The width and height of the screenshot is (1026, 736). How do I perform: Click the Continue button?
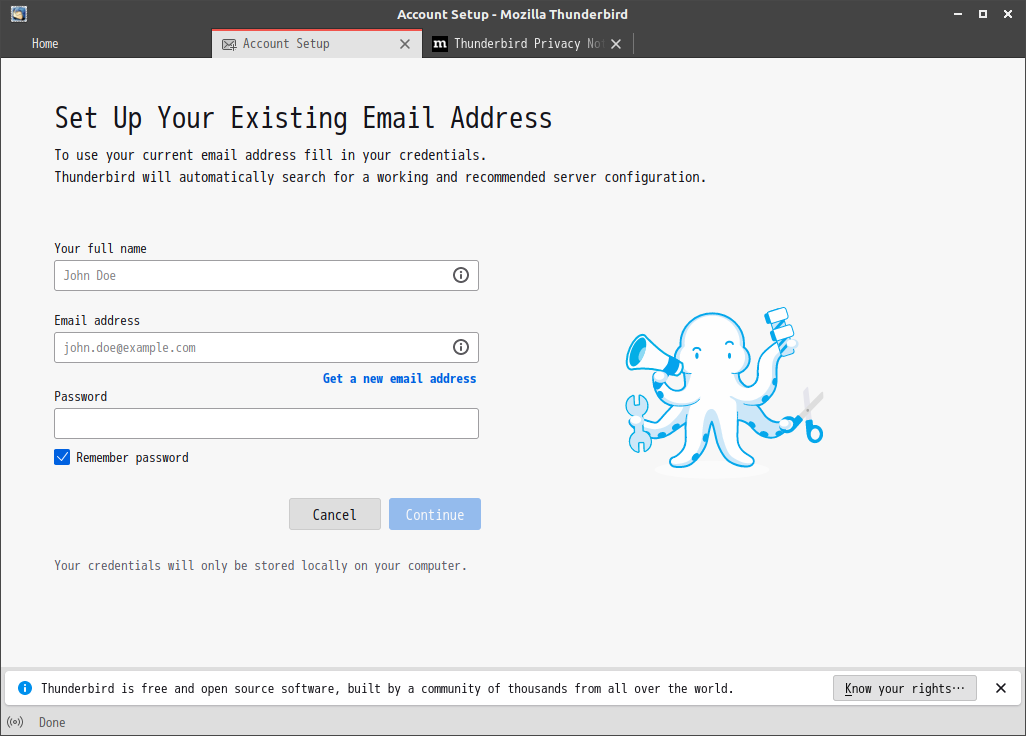tap(434, 514)
